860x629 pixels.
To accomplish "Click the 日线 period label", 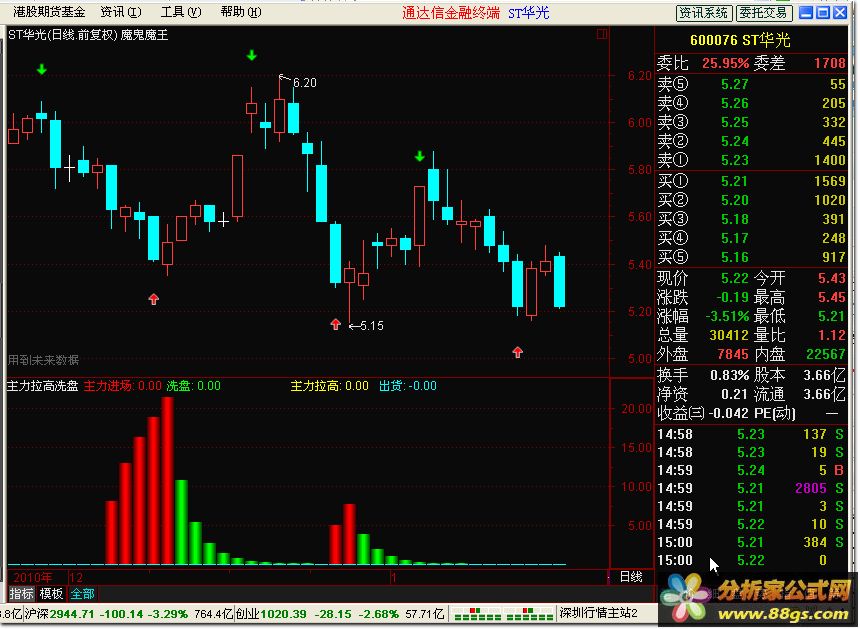I will (x=631, y=577).
